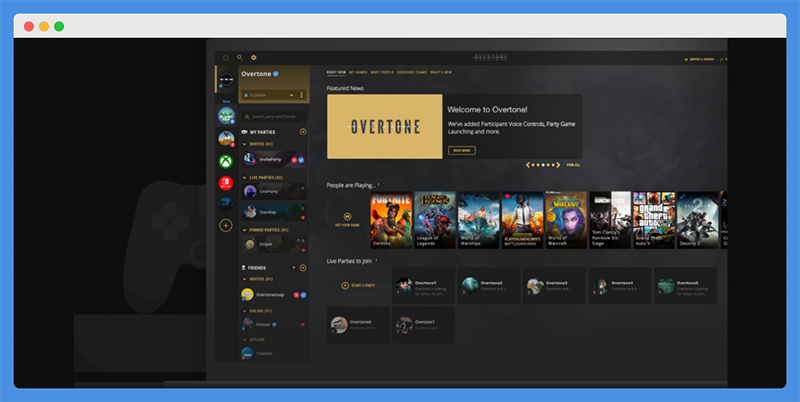Click the add circle icon beside Friends
Image resolution: width=800 pixels, height=402 pixels.
(x=303, y=268)
